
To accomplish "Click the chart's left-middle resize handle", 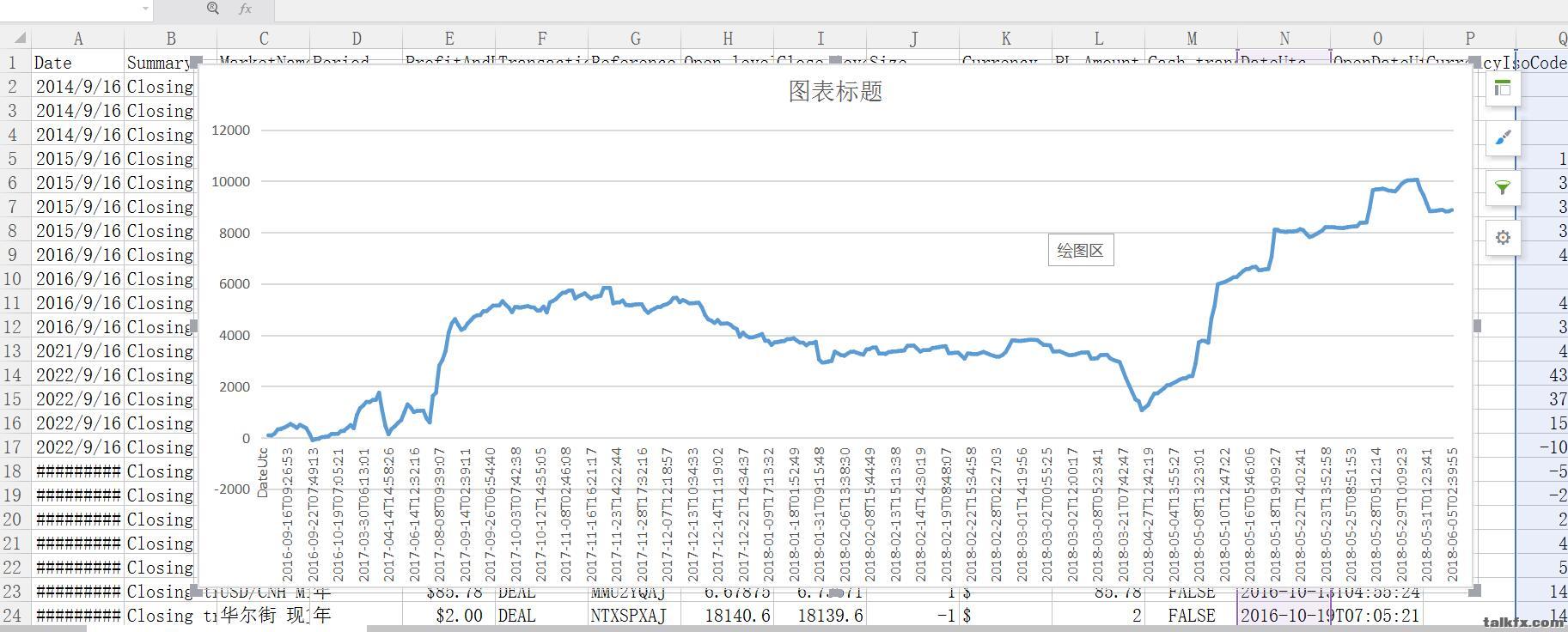I will (x=196, y=325).
